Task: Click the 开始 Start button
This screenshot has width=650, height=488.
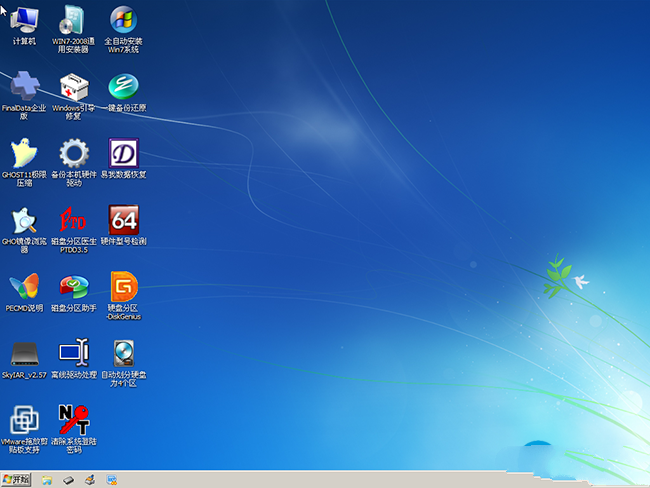Action: click(17, 480)
